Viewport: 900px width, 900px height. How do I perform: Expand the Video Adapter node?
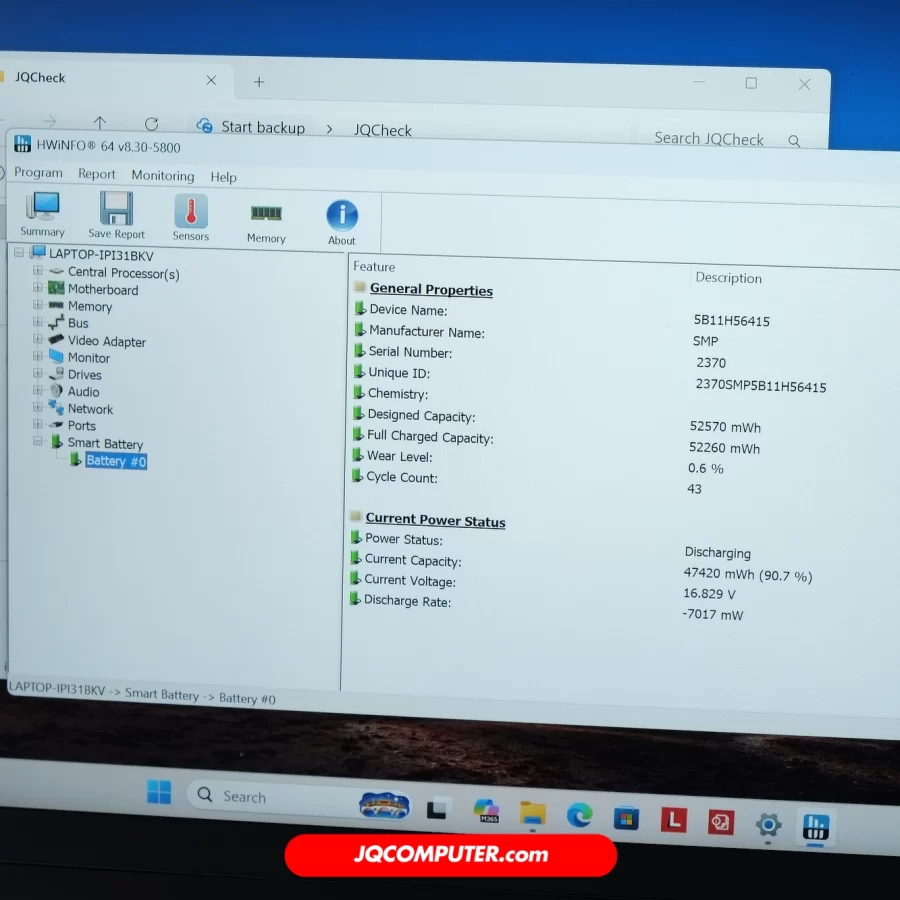[38, 339]
